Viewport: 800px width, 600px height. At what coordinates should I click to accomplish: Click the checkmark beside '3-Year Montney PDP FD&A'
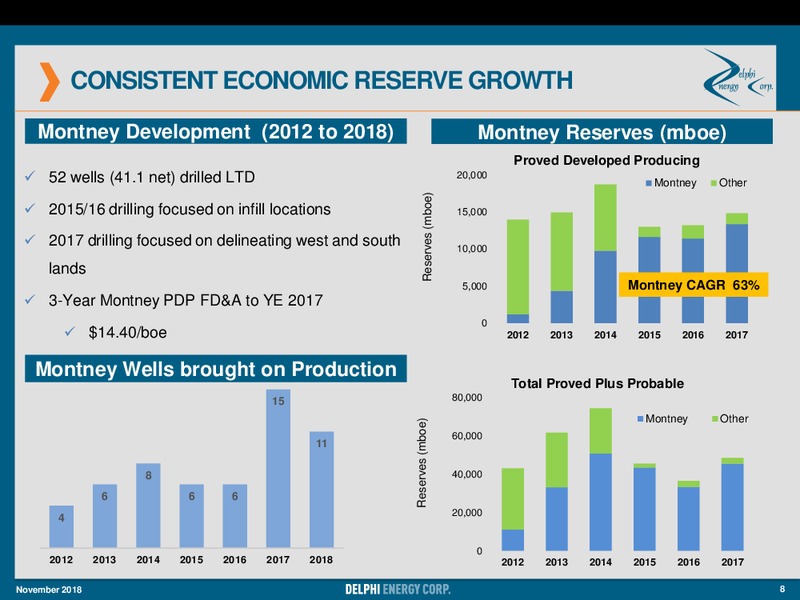[x=30, y=299]
